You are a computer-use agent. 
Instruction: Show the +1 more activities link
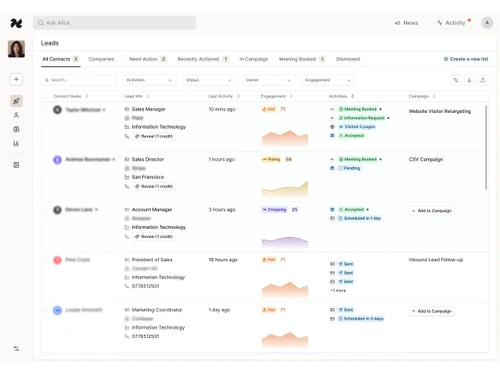click(338, 291)
